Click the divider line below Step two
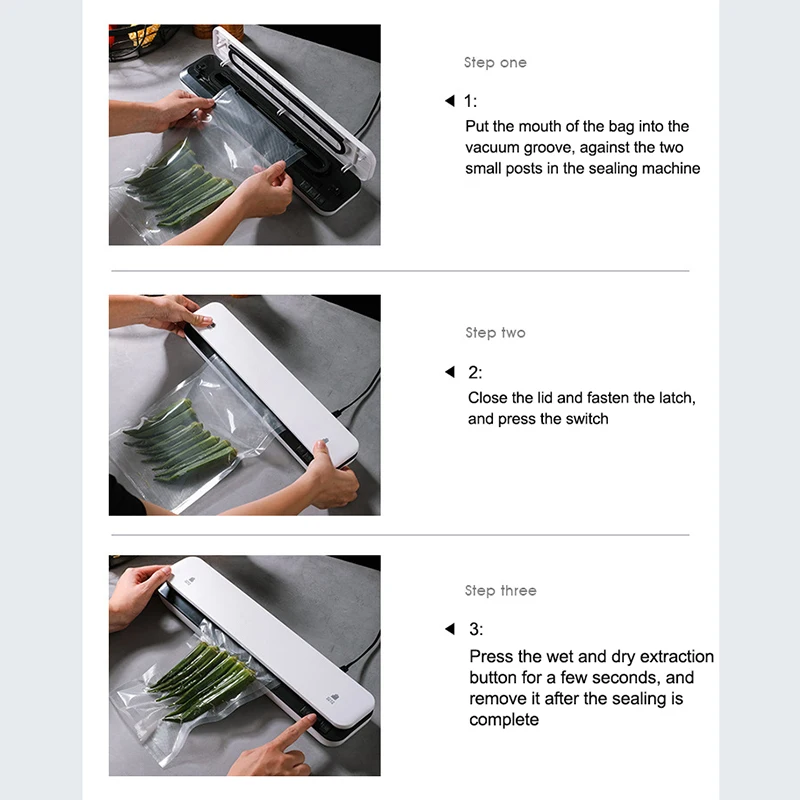Viewport: 800px width, 800px height. (x=400, y=535)
